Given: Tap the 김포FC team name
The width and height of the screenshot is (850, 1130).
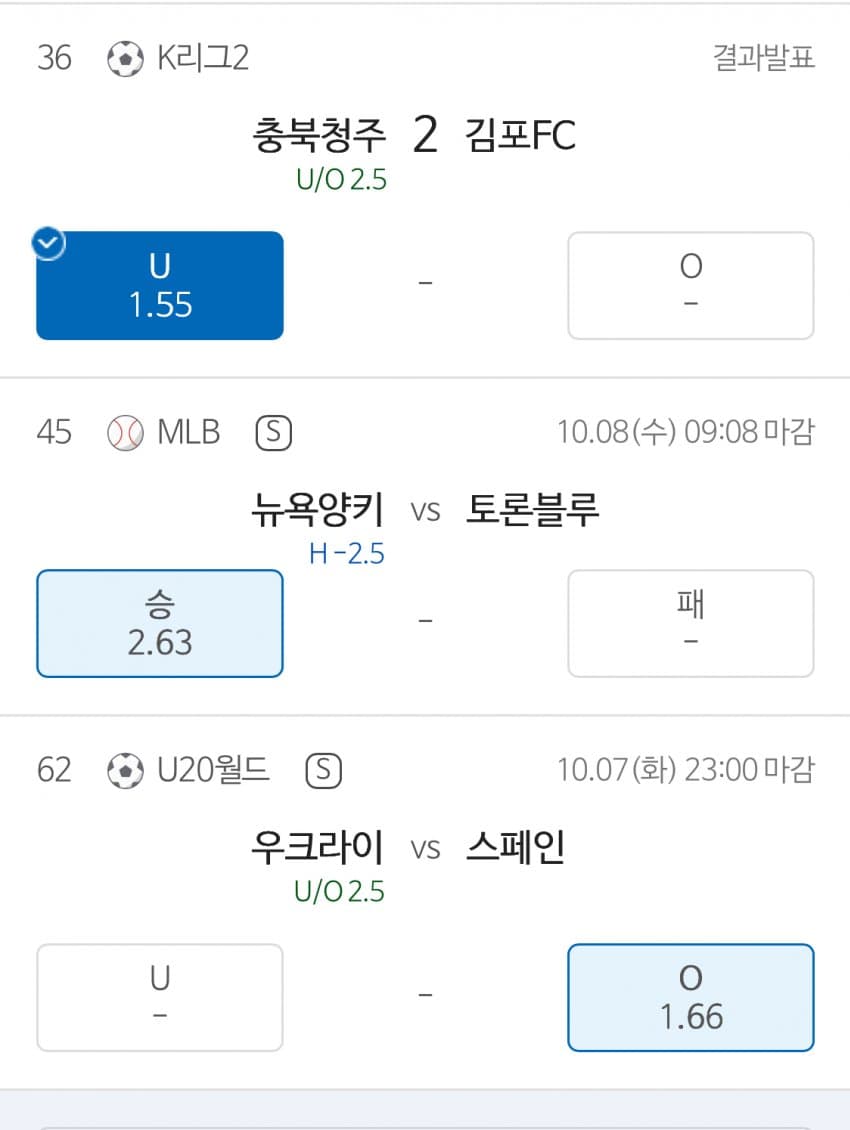Looking at the screenshot, I should (521, 136).
